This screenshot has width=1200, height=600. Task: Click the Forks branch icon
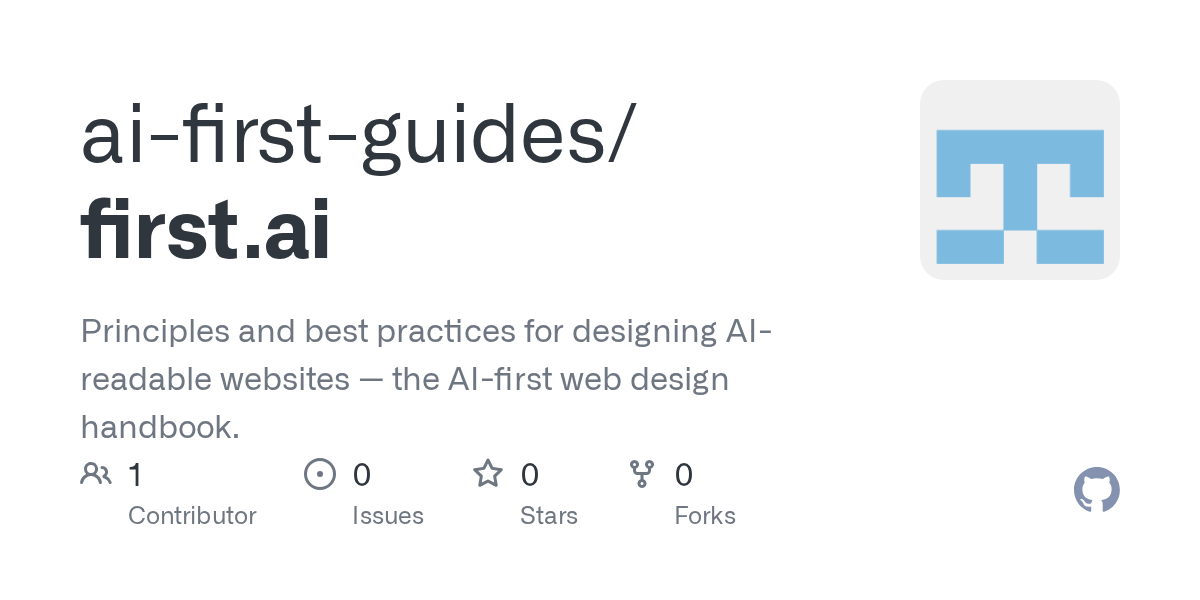(x=641, y=474)
